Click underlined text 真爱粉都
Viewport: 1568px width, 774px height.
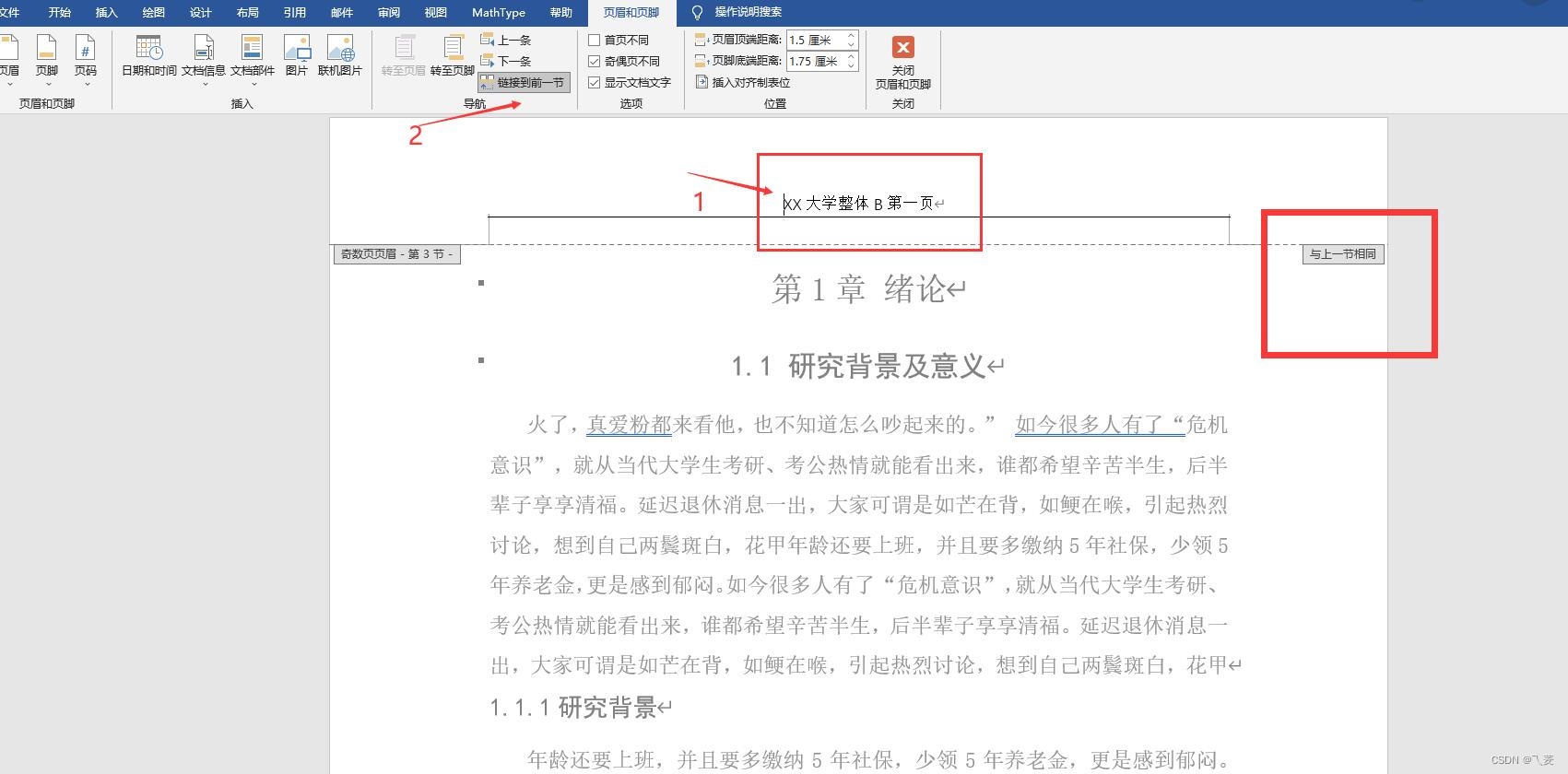630,425
